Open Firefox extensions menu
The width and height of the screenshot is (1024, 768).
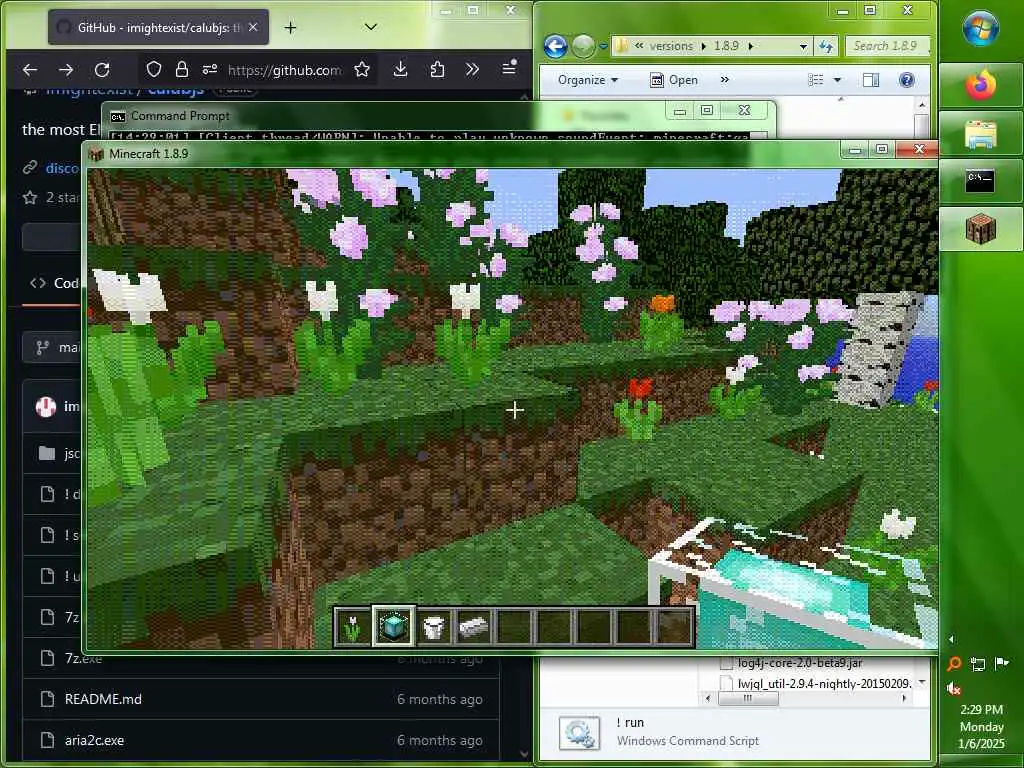[x=438, y=70]
